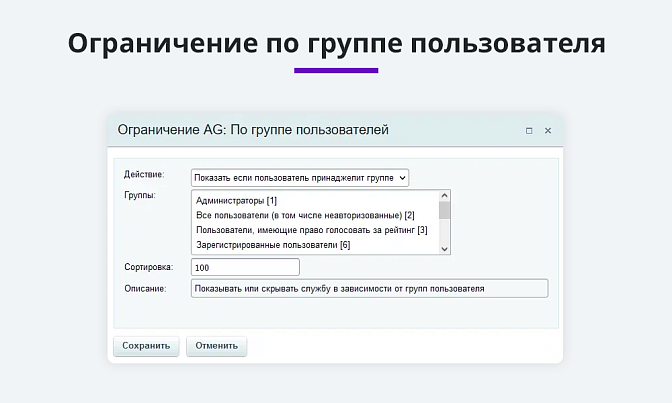The image size is (672, 403).
Task: Focus the Сортировка input field
Action: (245, 268)
